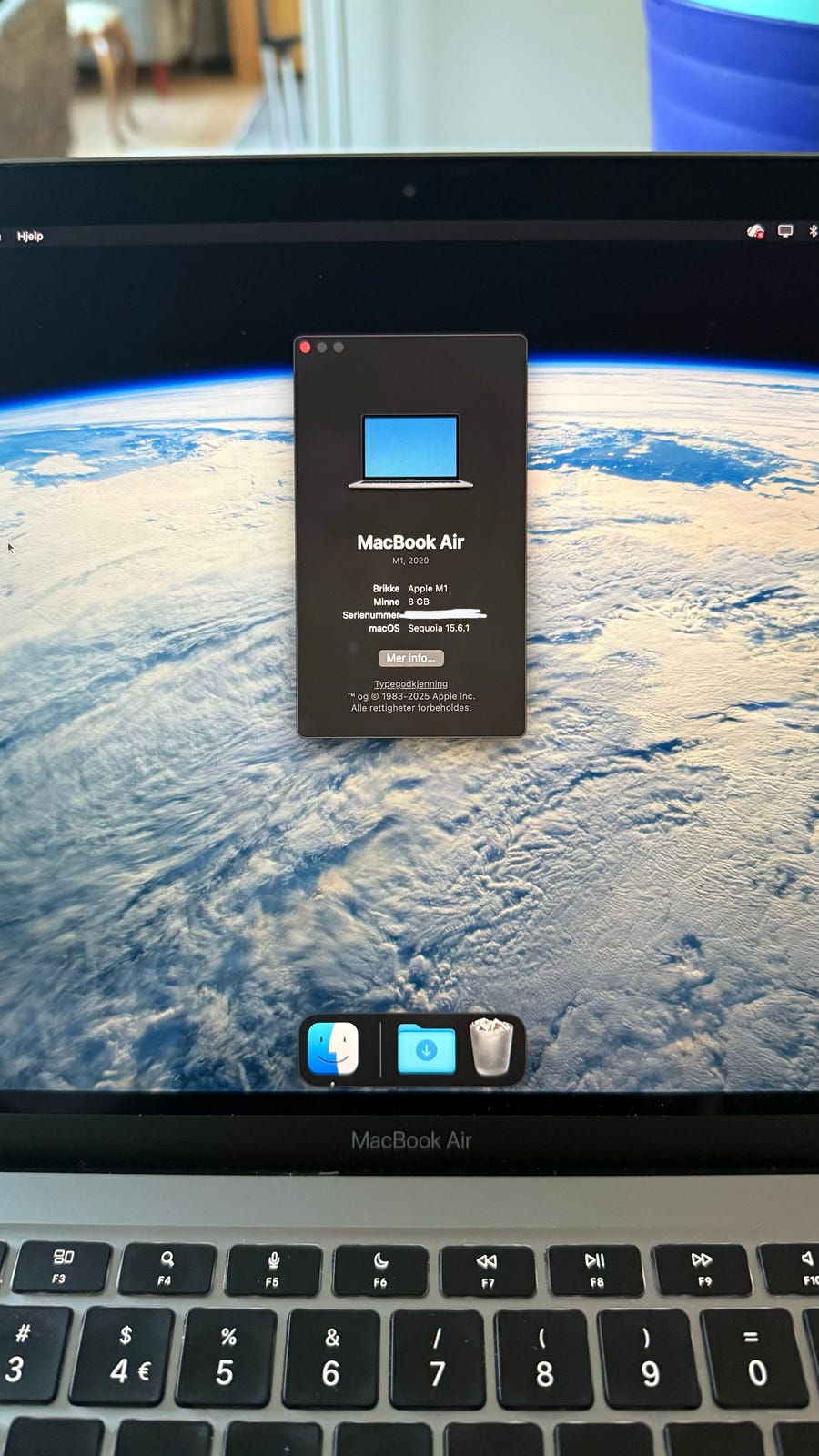Open the Hjelp menu in menu bar

(x=30, y=236)
